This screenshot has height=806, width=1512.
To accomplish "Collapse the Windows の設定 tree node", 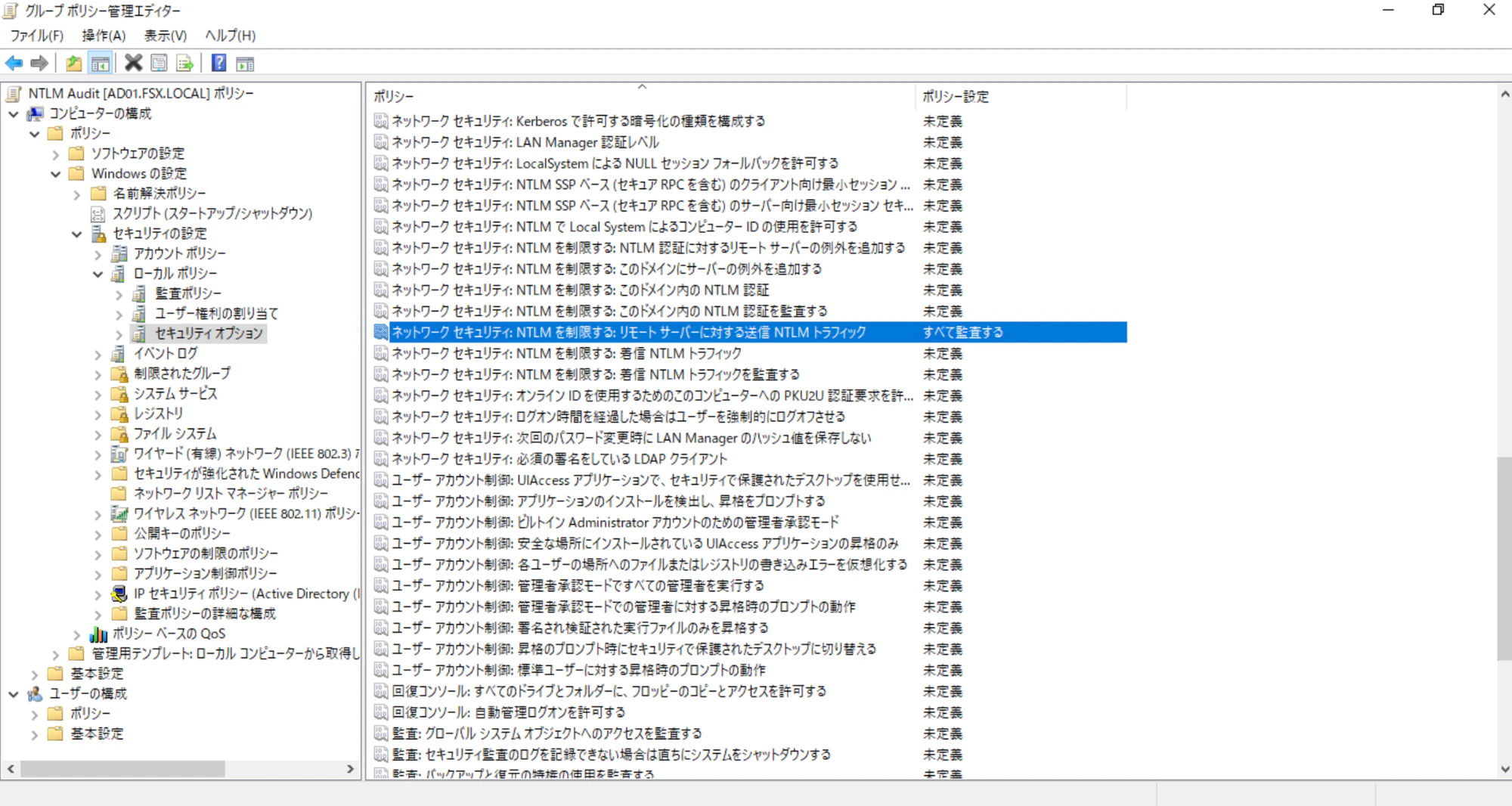I will [x=55, y=174].
